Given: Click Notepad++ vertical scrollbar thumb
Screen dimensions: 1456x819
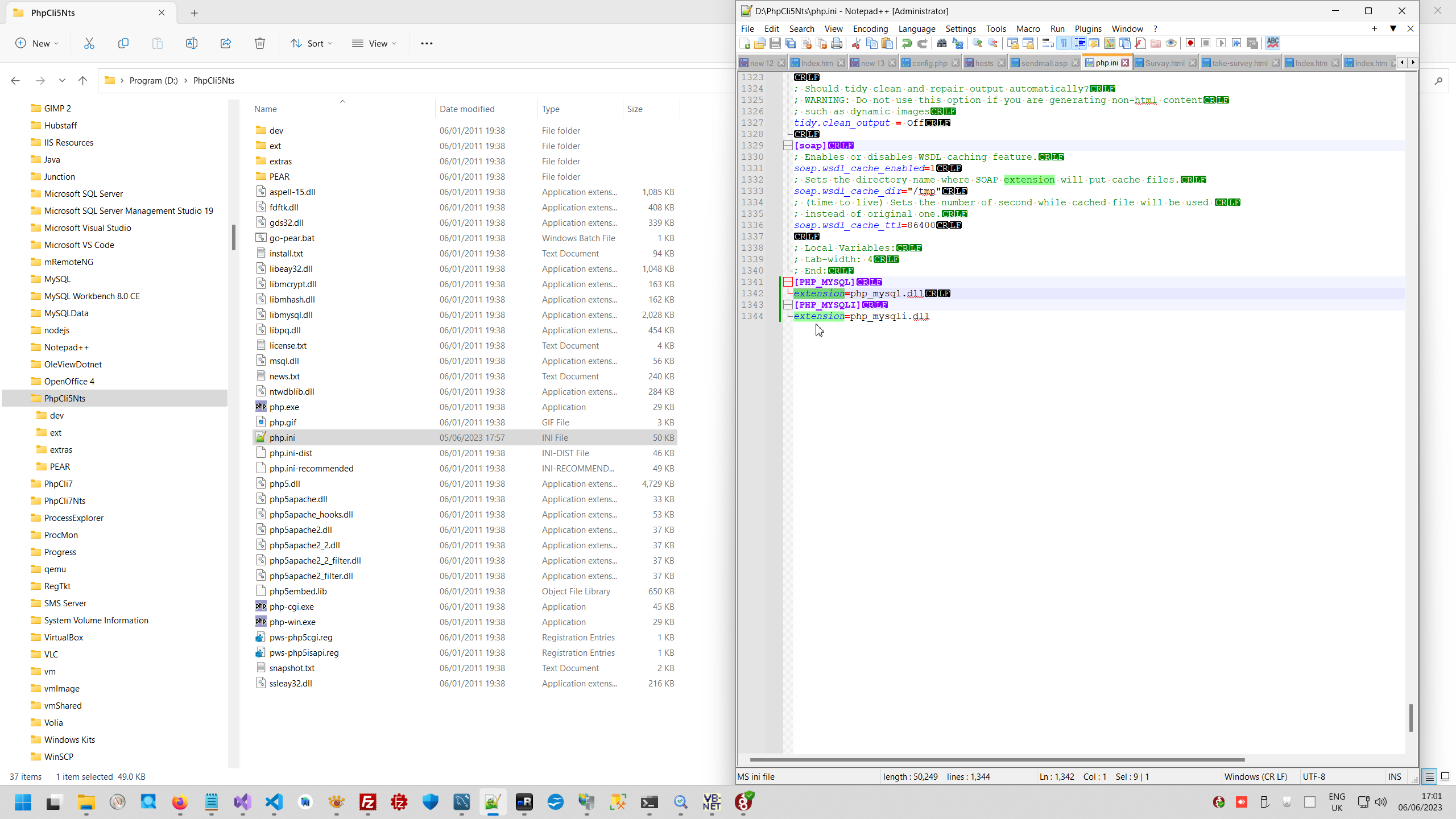Looking at the screenshot, I should (x=1410, y=718).
